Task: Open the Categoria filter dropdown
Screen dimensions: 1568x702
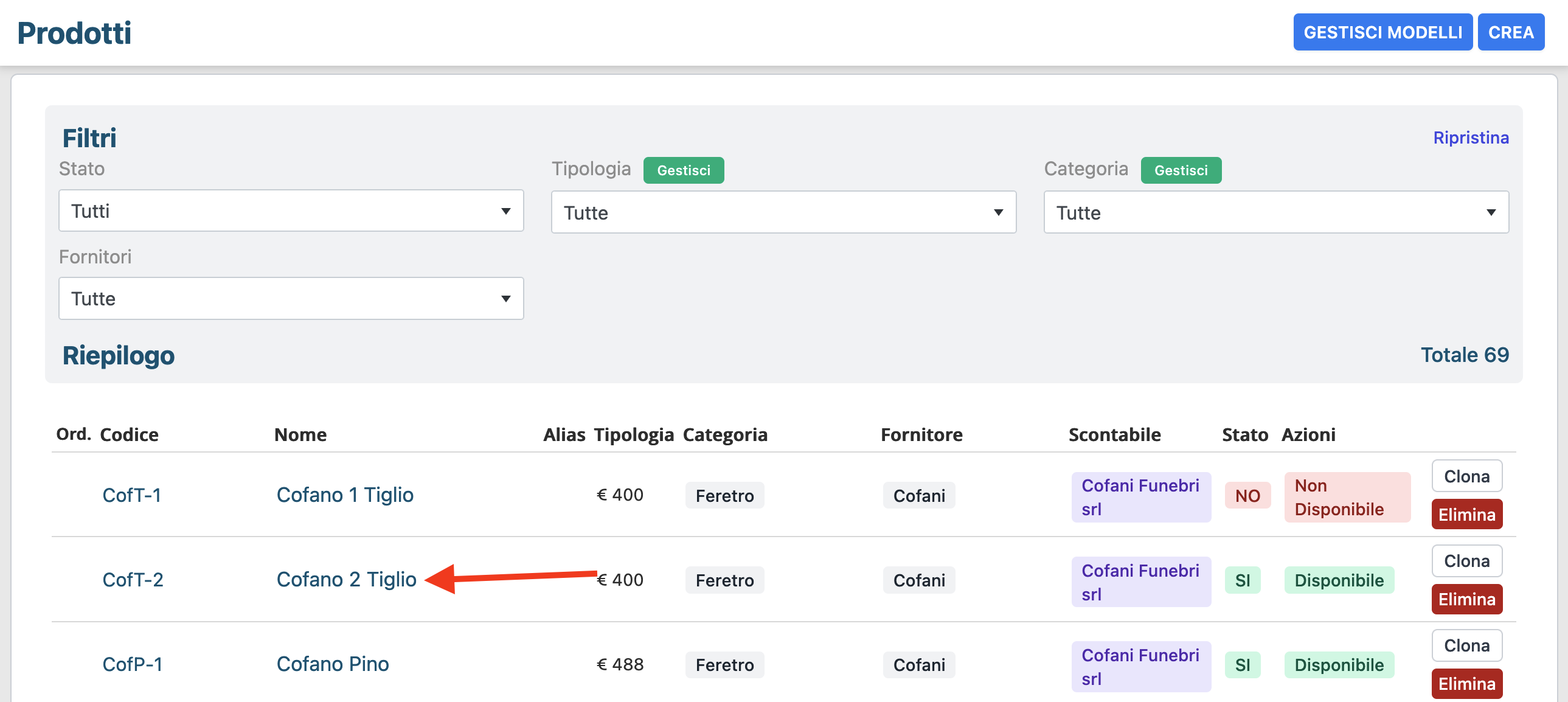Action: (1275, 212)
